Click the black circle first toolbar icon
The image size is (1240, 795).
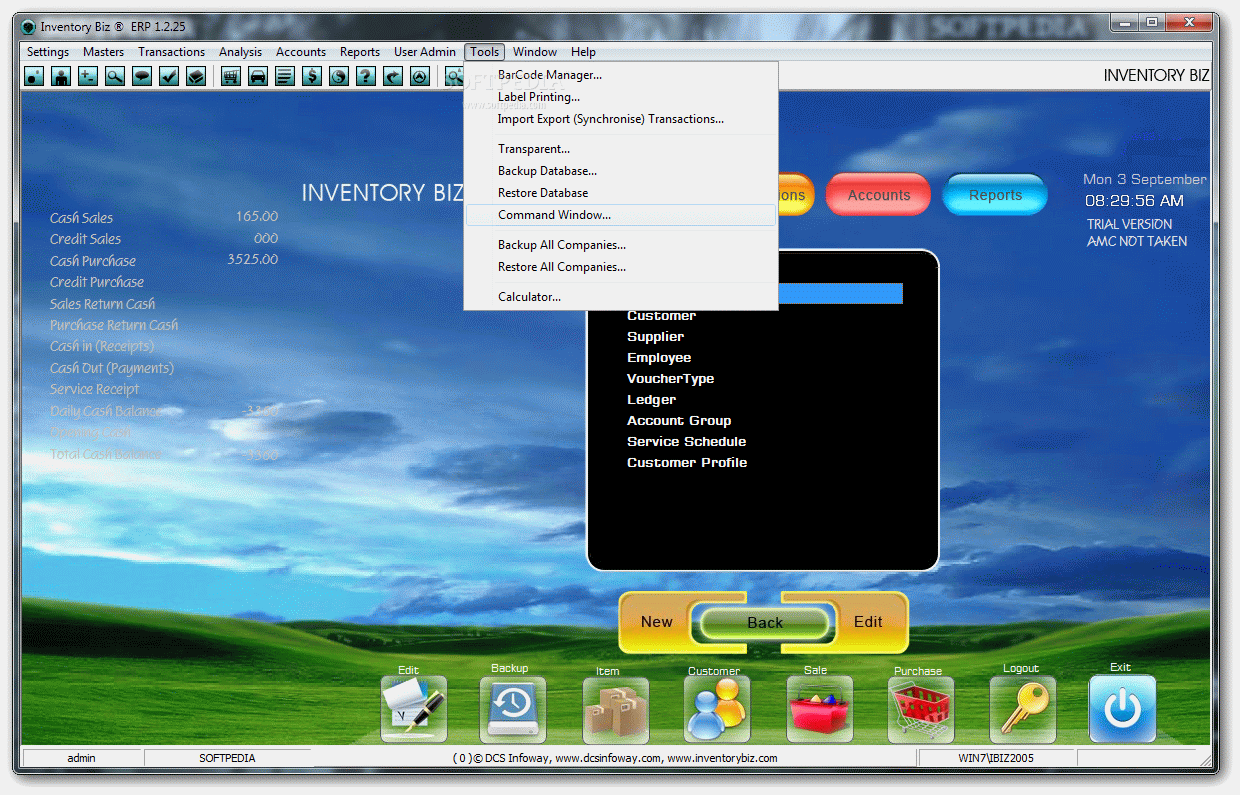pyautogui.click(x=34, y=75)
